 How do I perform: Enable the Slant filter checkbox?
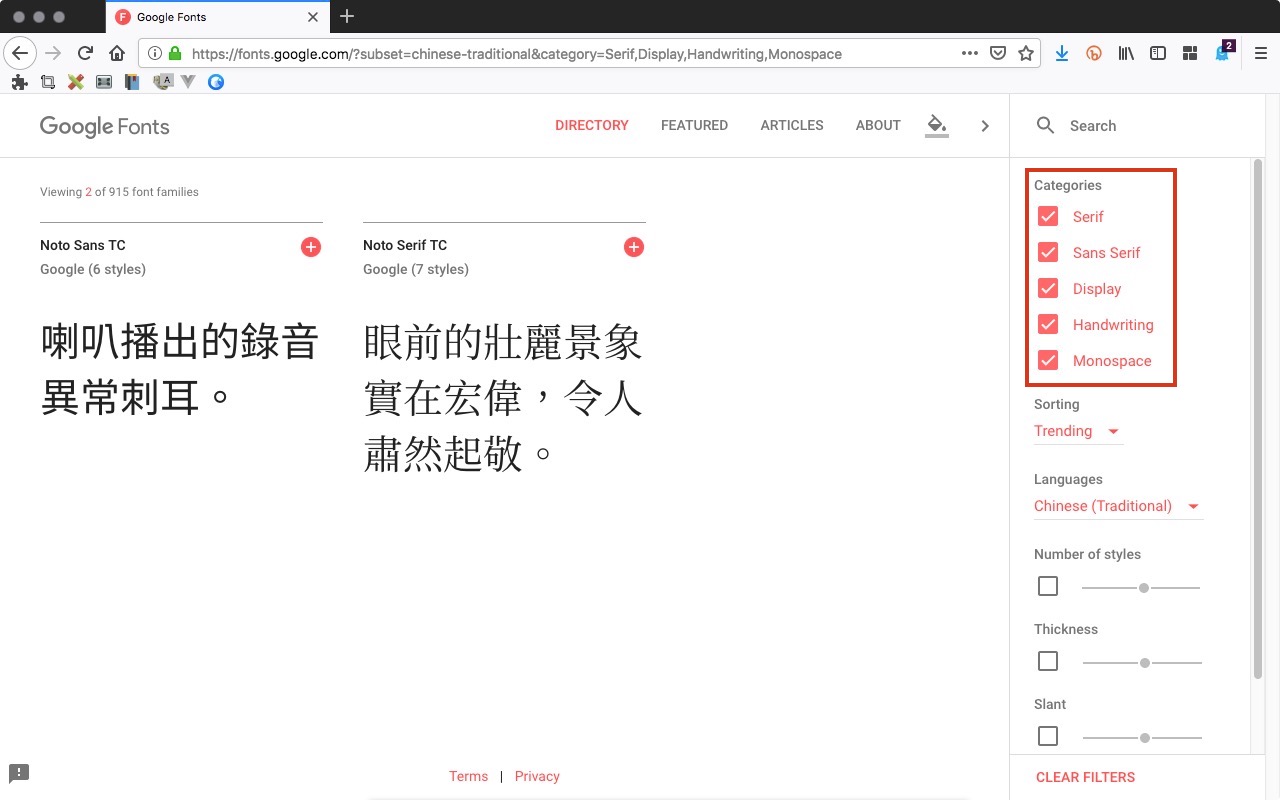click(1048, 736)
